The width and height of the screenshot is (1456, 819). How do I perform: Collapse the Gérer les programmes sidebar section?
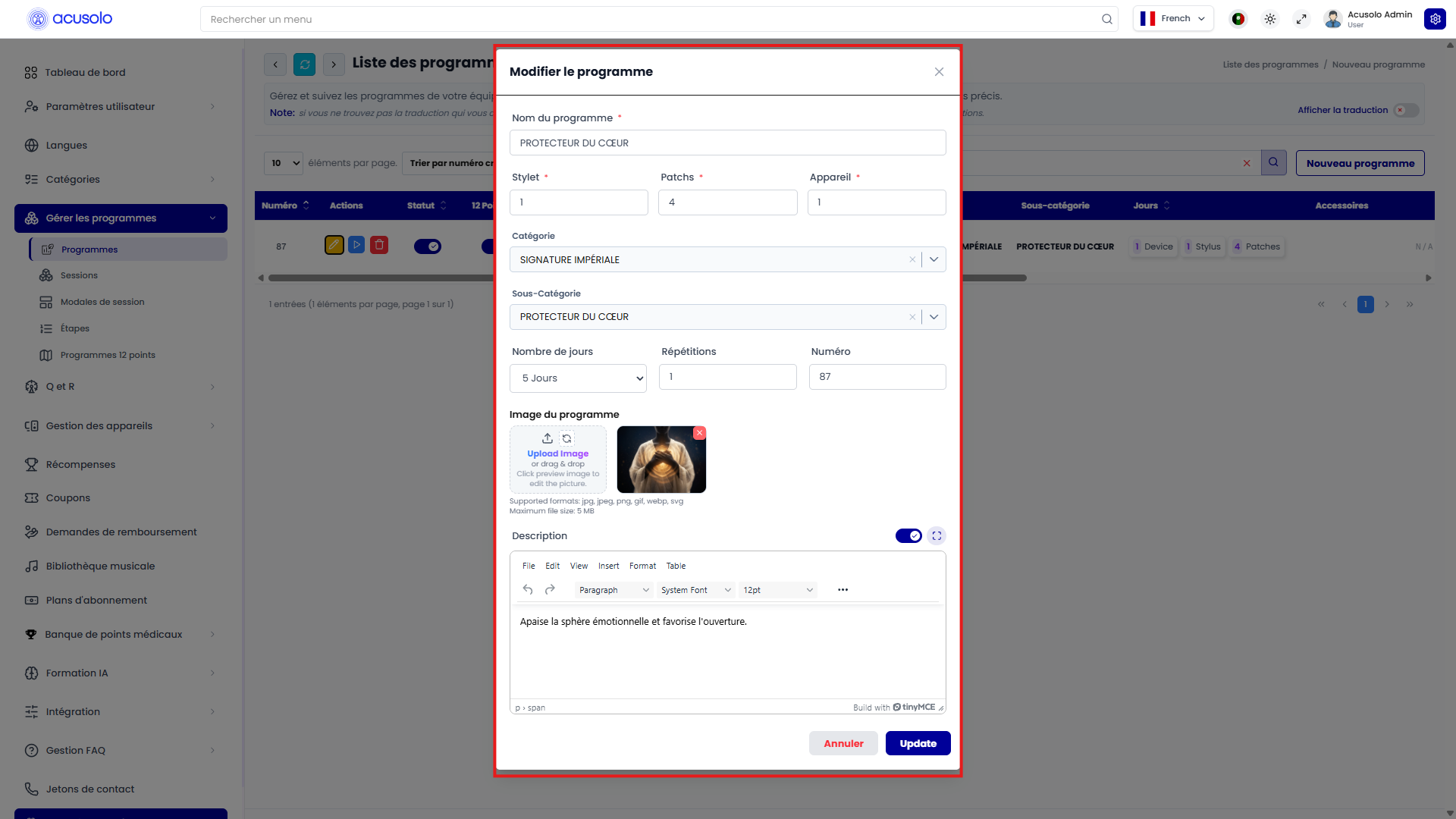pyautogui.click(x=121, y=218)
